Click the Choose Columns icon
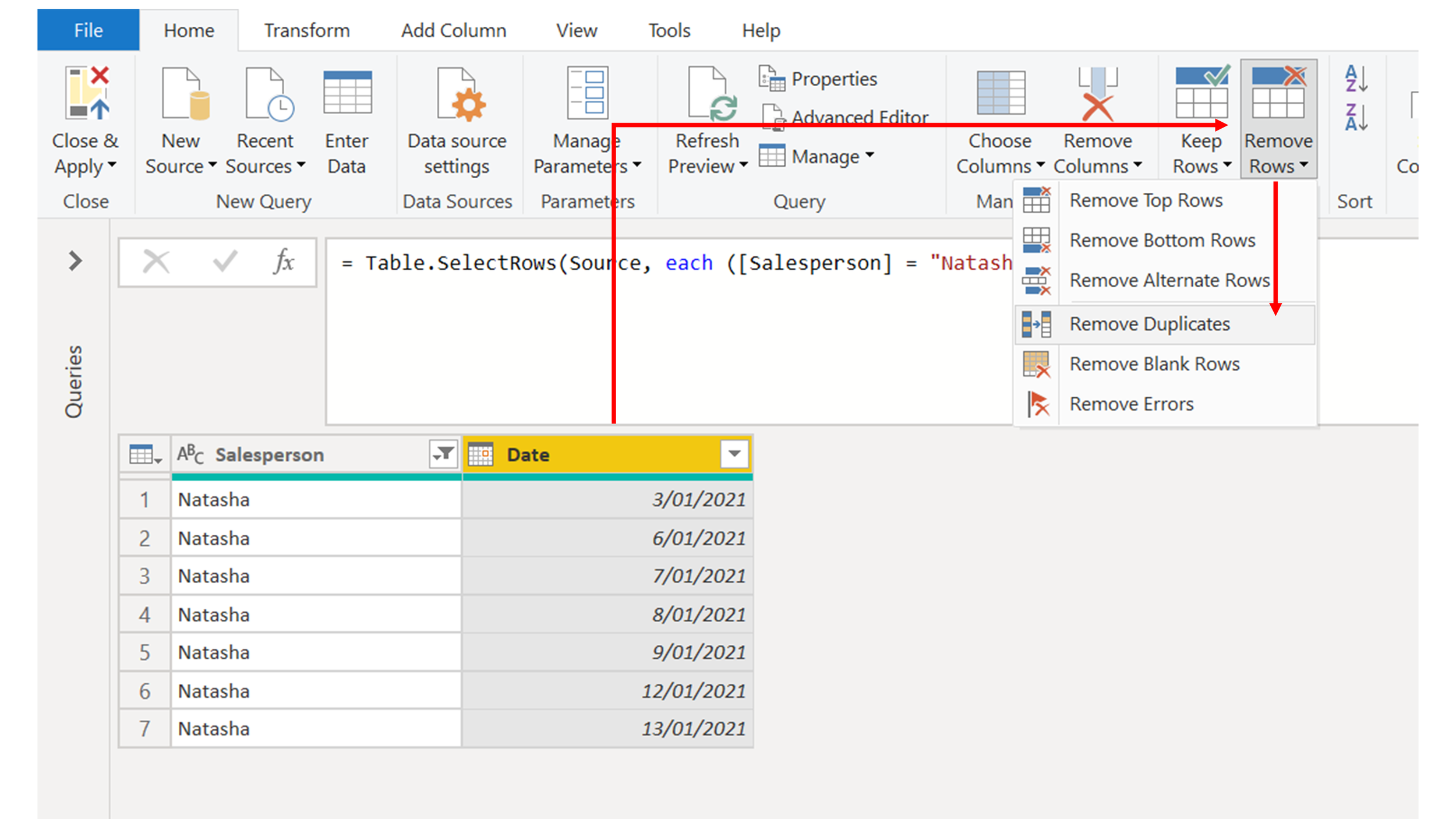Image resolution: width=1456 pixels, height=819 pixels. [1001, 93]
